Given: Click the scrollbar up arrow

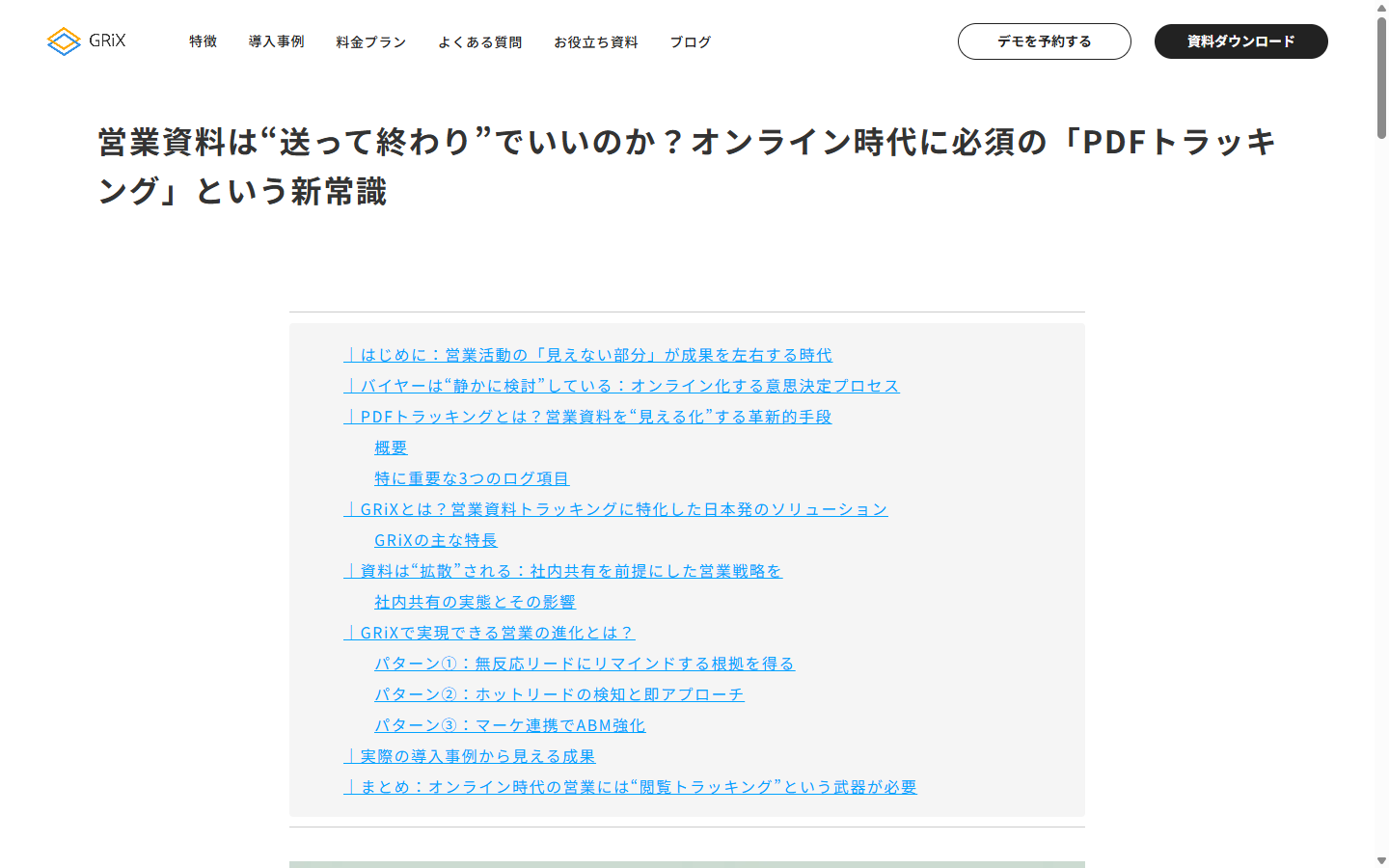Looking at the screenshot, I should [x=1381, y=7].
